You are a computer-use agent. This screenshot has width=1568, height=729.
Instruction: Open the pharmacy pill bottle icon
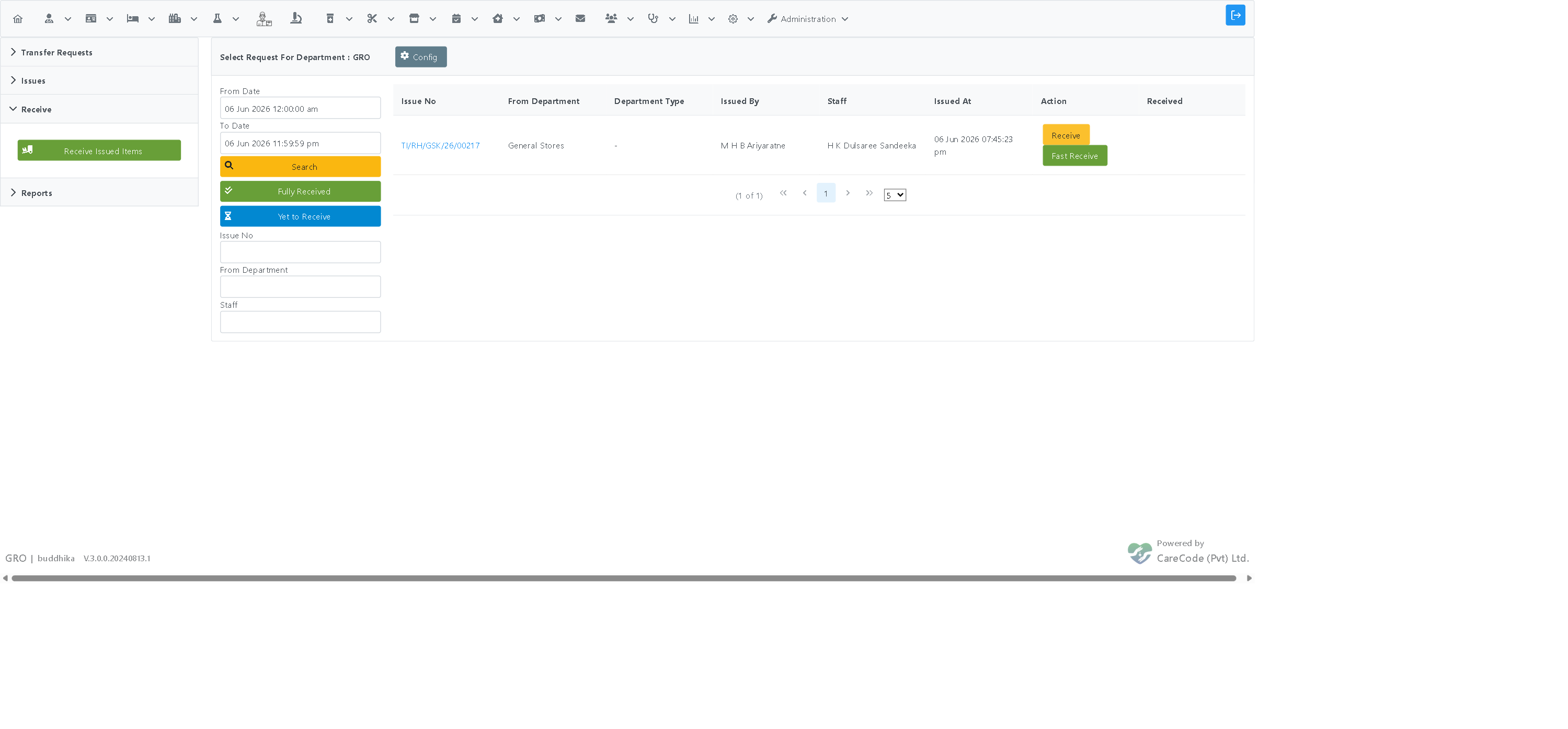(330, 19)
